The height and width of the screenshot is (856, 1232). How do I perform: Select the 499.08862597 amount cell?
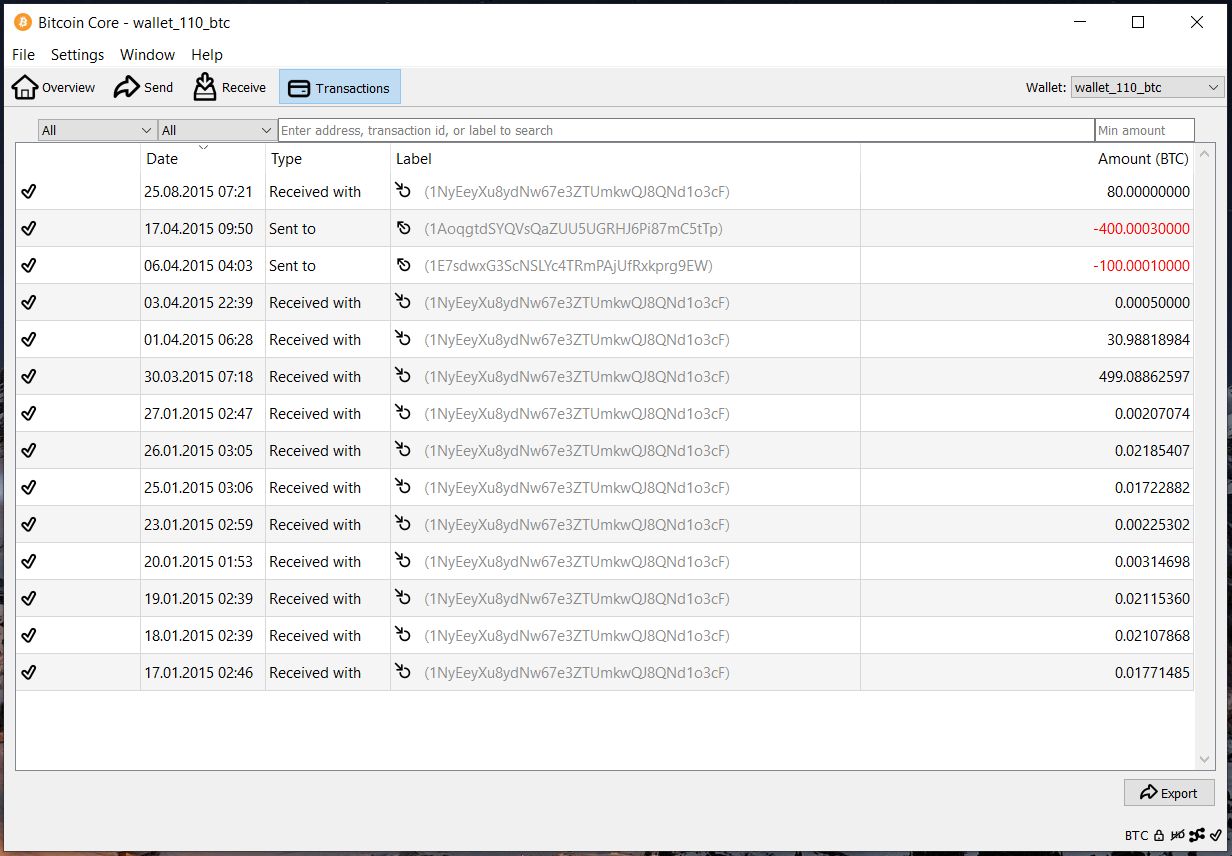1027,376
